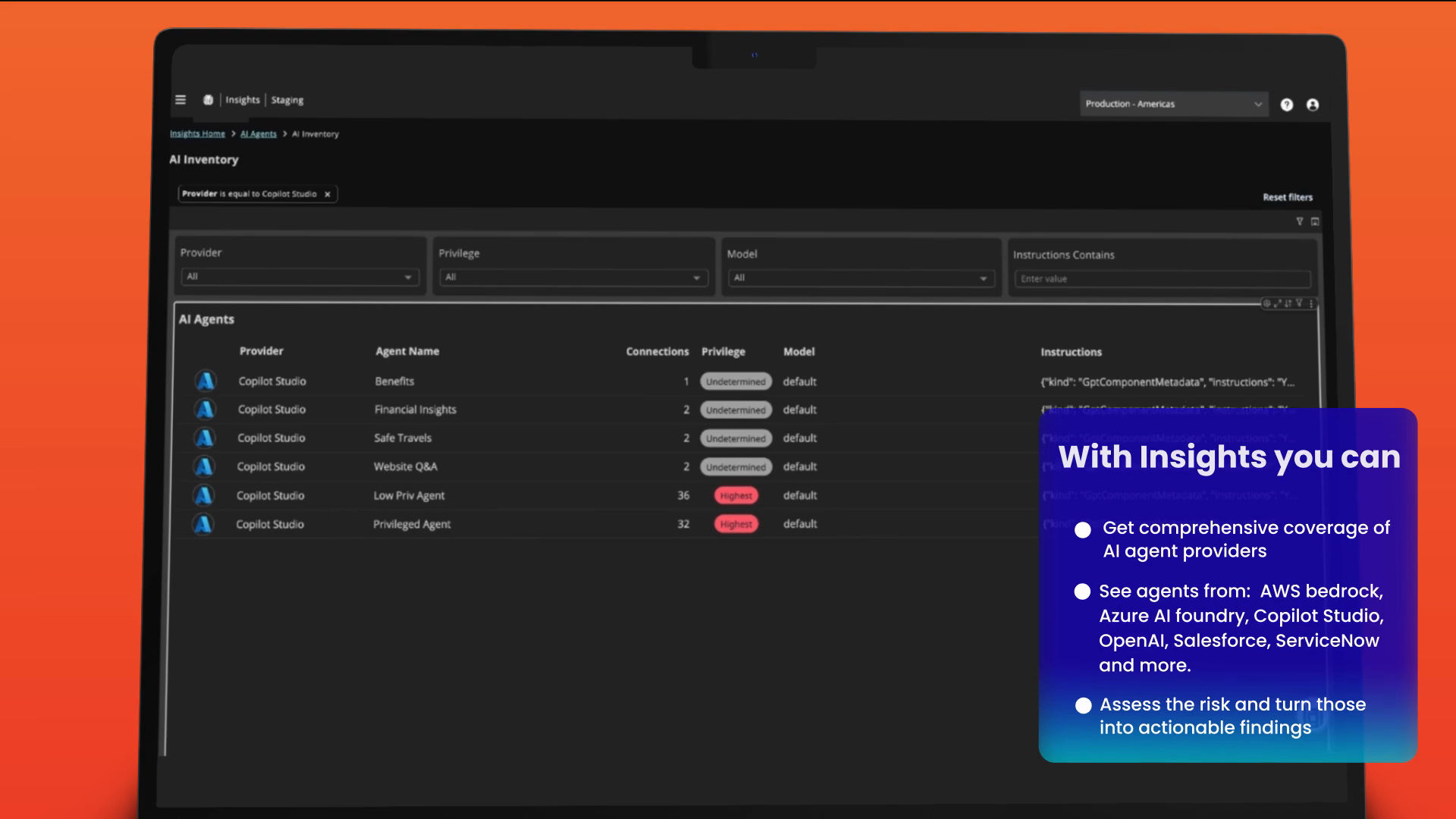Open the hamburger navigation menu

[x=180, y=99]
